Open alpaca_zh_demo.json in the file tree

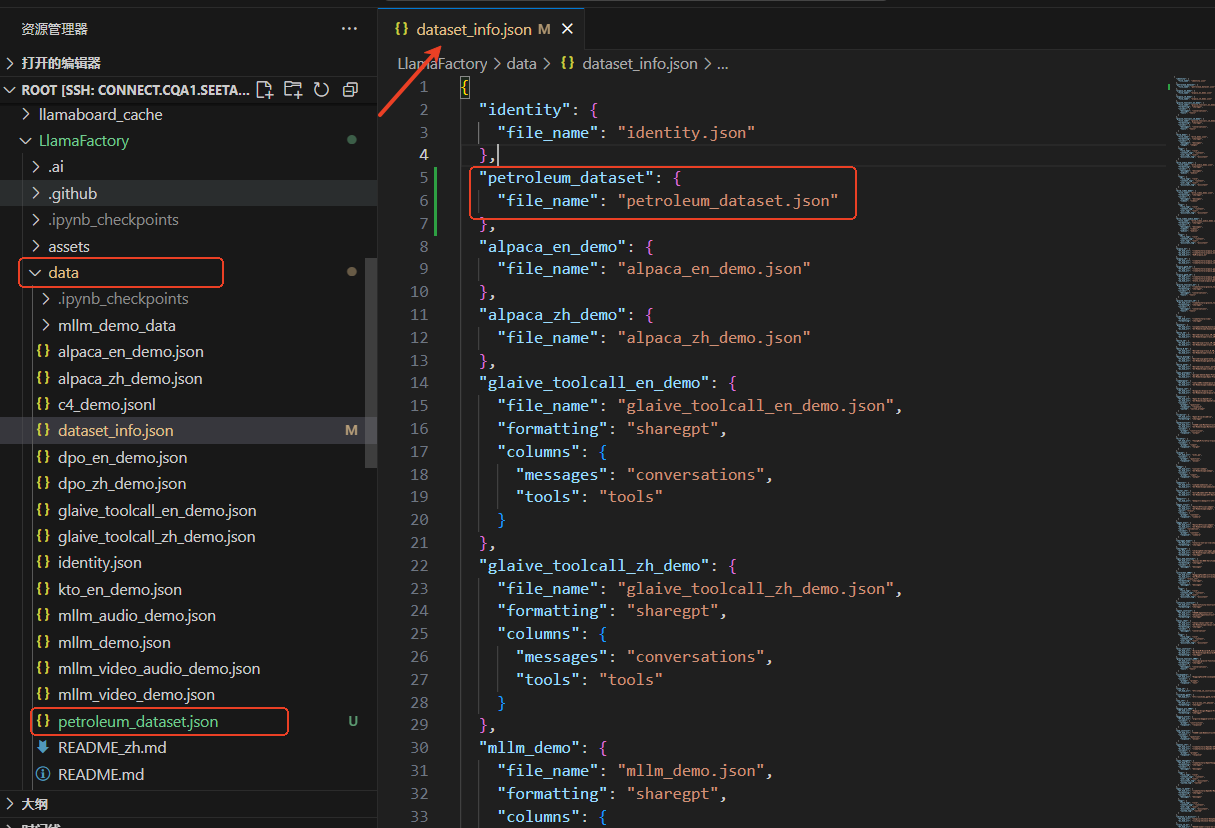[x=130, y=379]
